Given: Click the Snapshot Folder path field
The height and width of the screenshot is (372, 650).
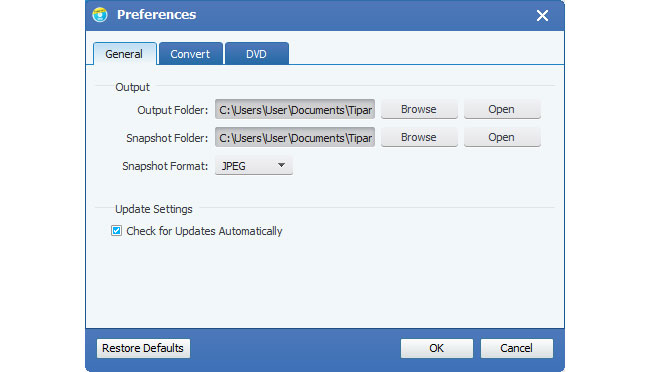Looking at the screenshot, I should point(295,137).
